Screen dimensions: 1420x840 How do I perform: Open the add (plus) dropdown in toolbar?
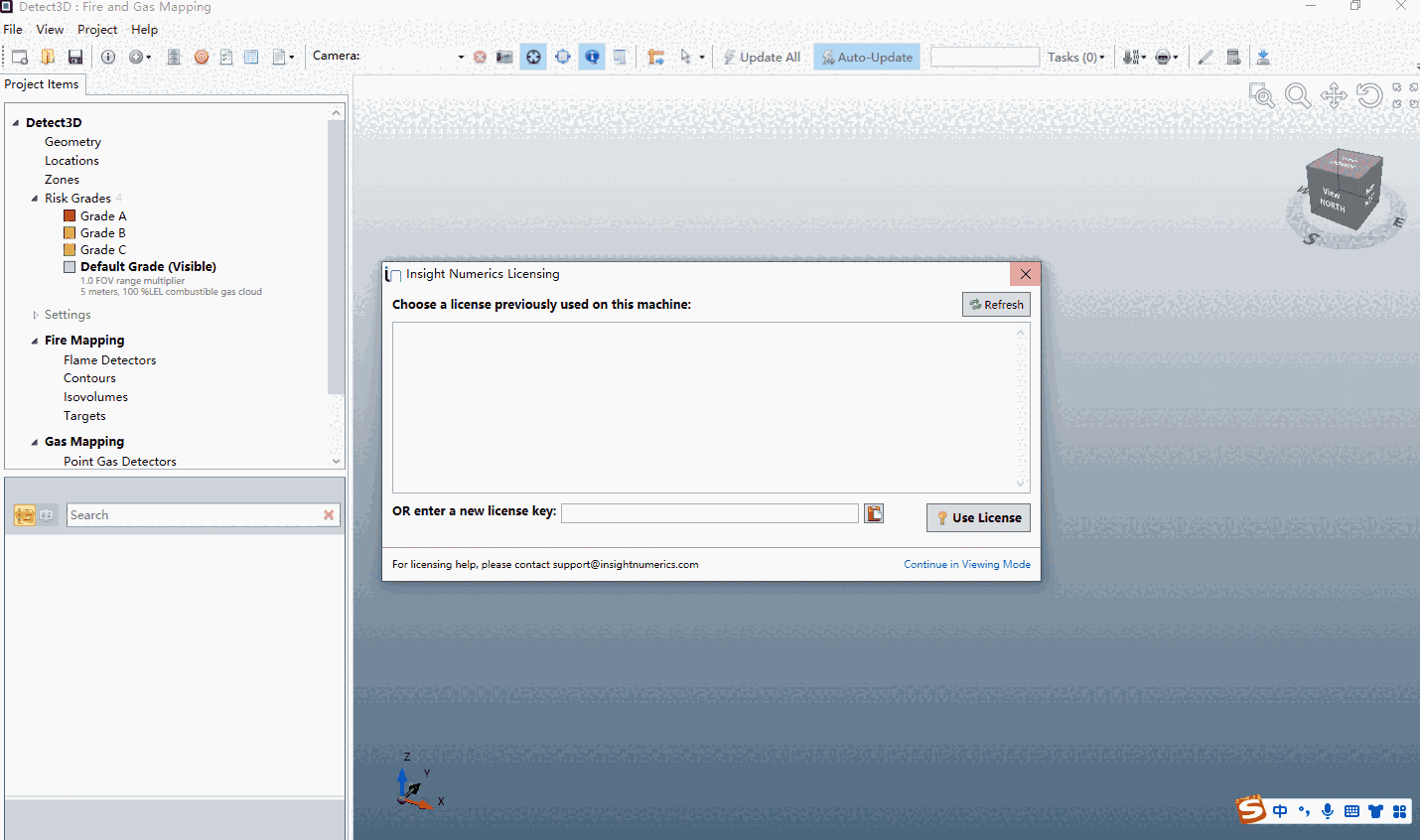[x=140, y=57]
